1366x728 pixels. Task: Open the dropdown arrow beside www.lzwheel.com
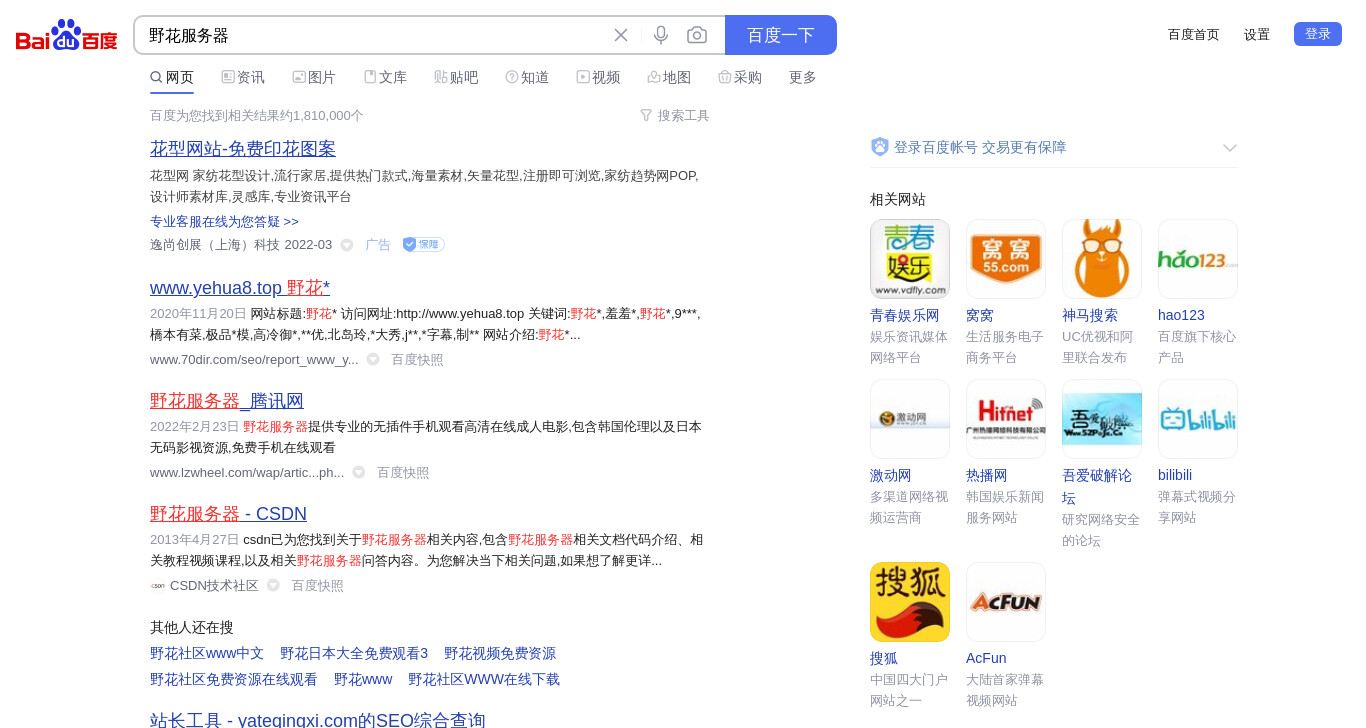tap(359, 472)
